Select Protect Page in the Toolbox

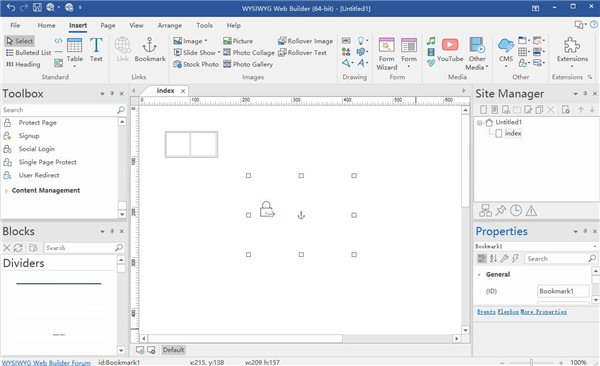tap(38, 123)
